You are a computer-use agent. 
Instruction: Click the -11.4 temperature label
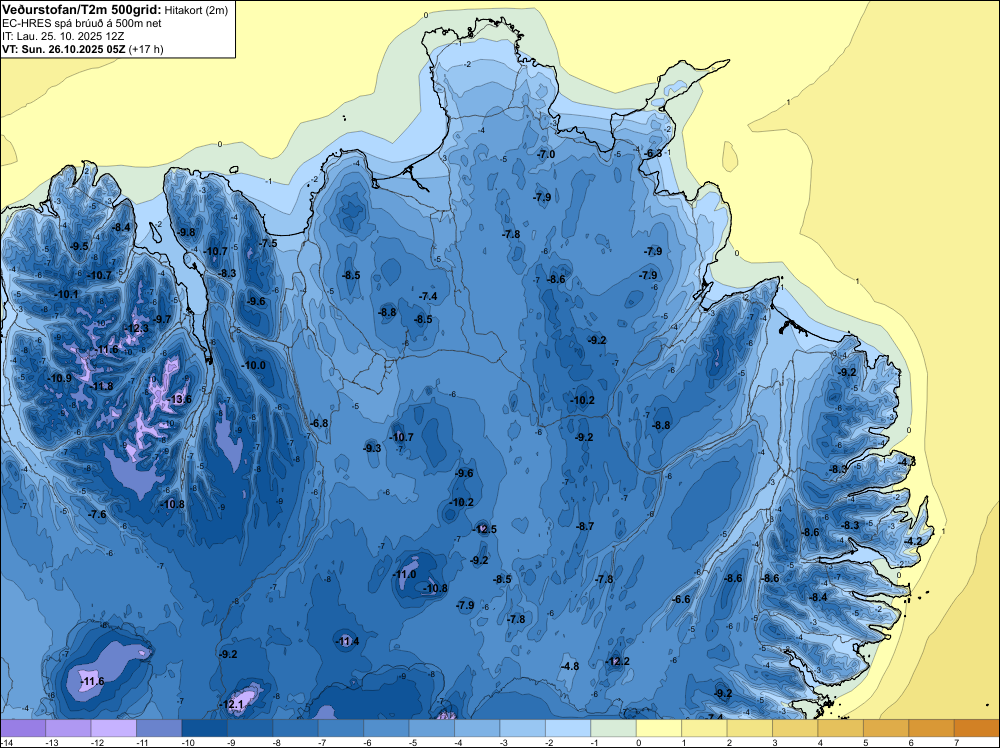347,641
